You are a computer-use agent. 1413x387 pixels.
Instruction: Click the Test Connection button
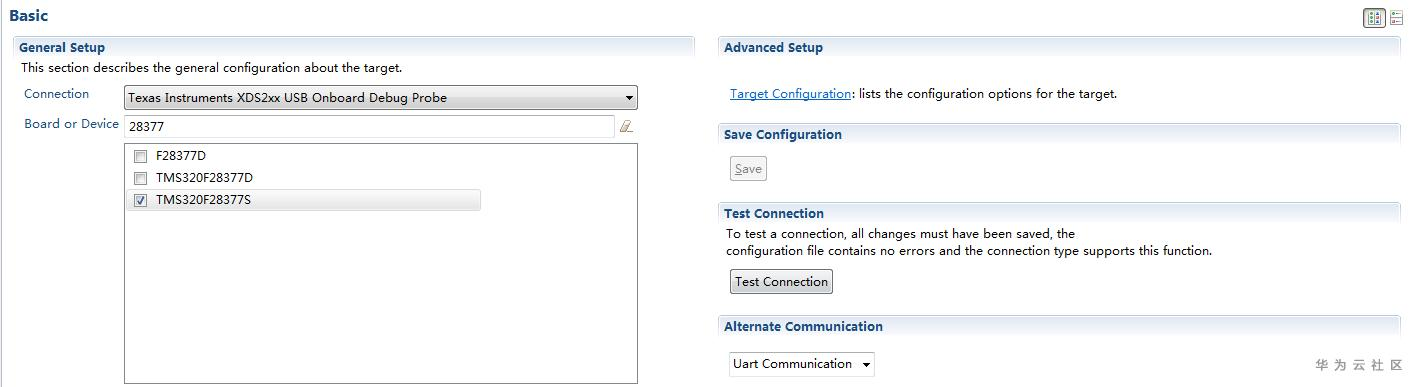[781, 282]
